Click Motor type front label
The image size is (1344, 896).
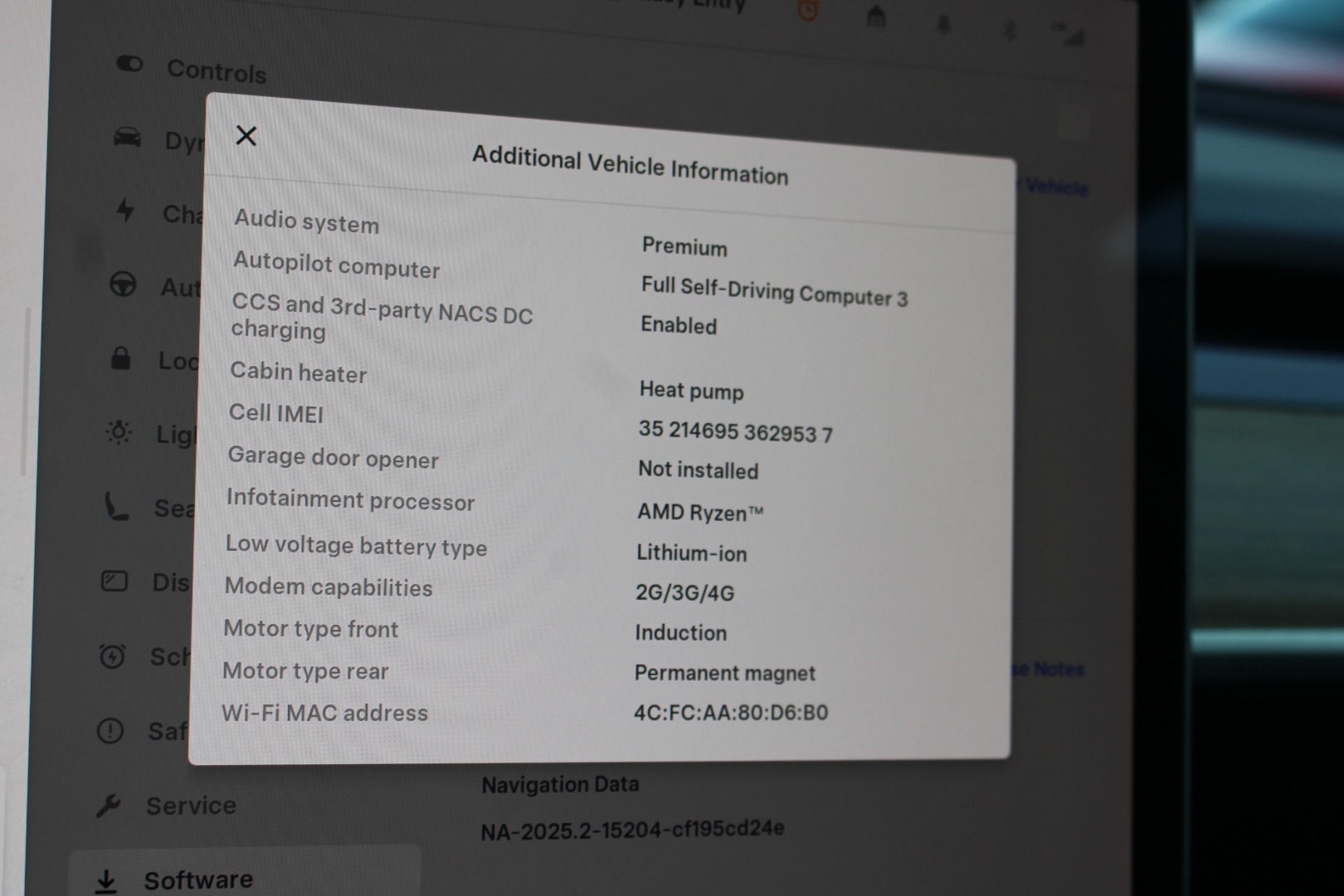(311, 628)
